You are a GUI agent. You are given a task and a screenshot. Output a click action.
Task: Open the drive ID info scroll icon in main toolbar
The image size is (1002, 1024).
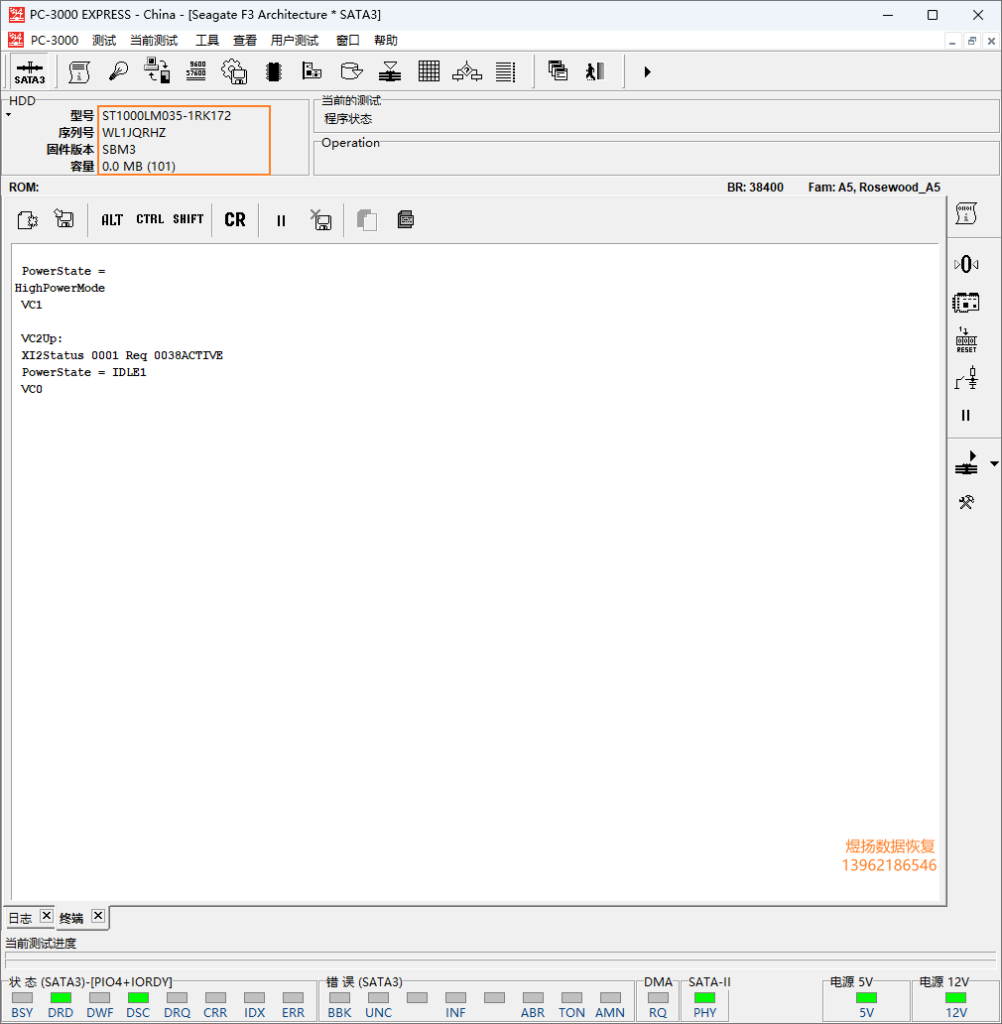(79, 72)
